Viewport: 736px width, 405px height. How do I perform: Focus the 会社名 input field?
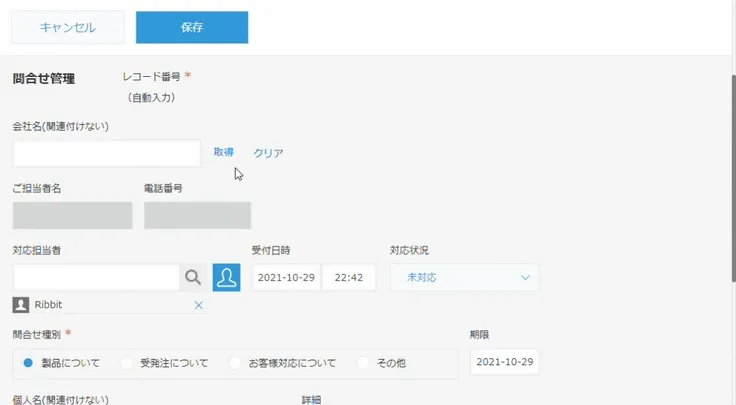(x=107, y=153)
